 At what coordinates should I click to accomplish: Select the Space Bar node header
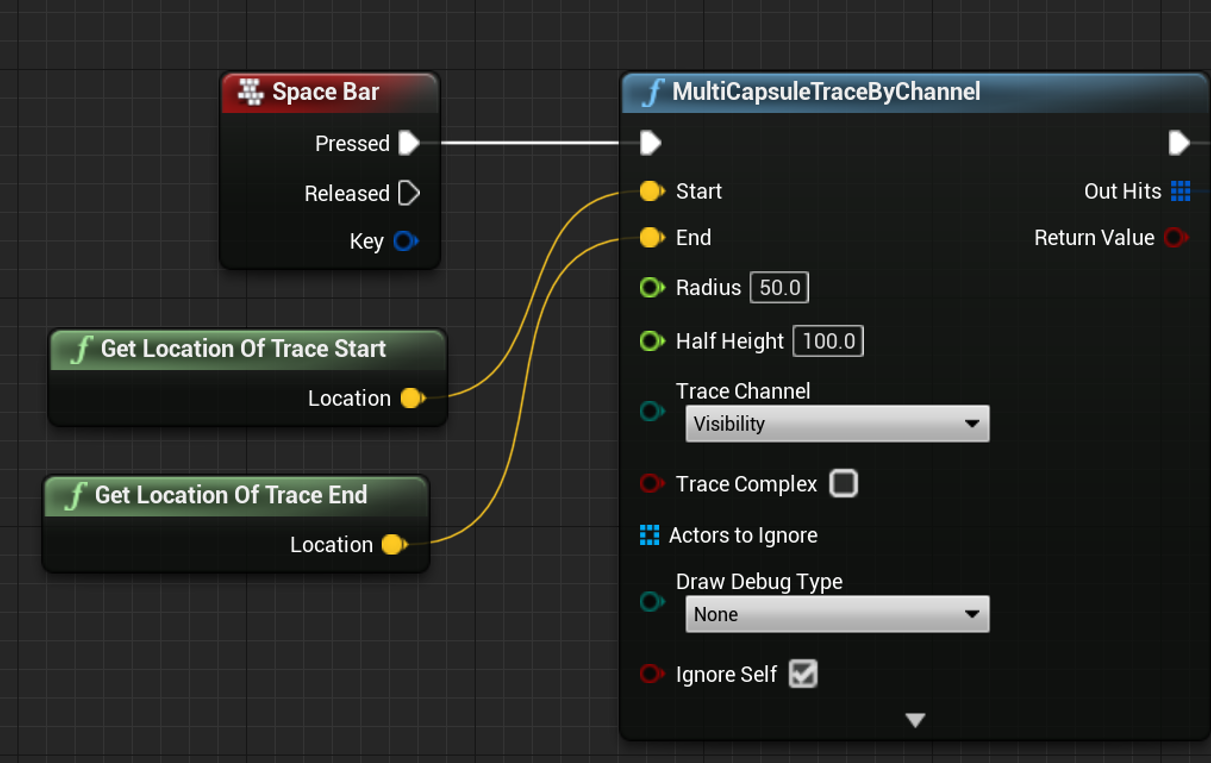(x=325, y=91)
